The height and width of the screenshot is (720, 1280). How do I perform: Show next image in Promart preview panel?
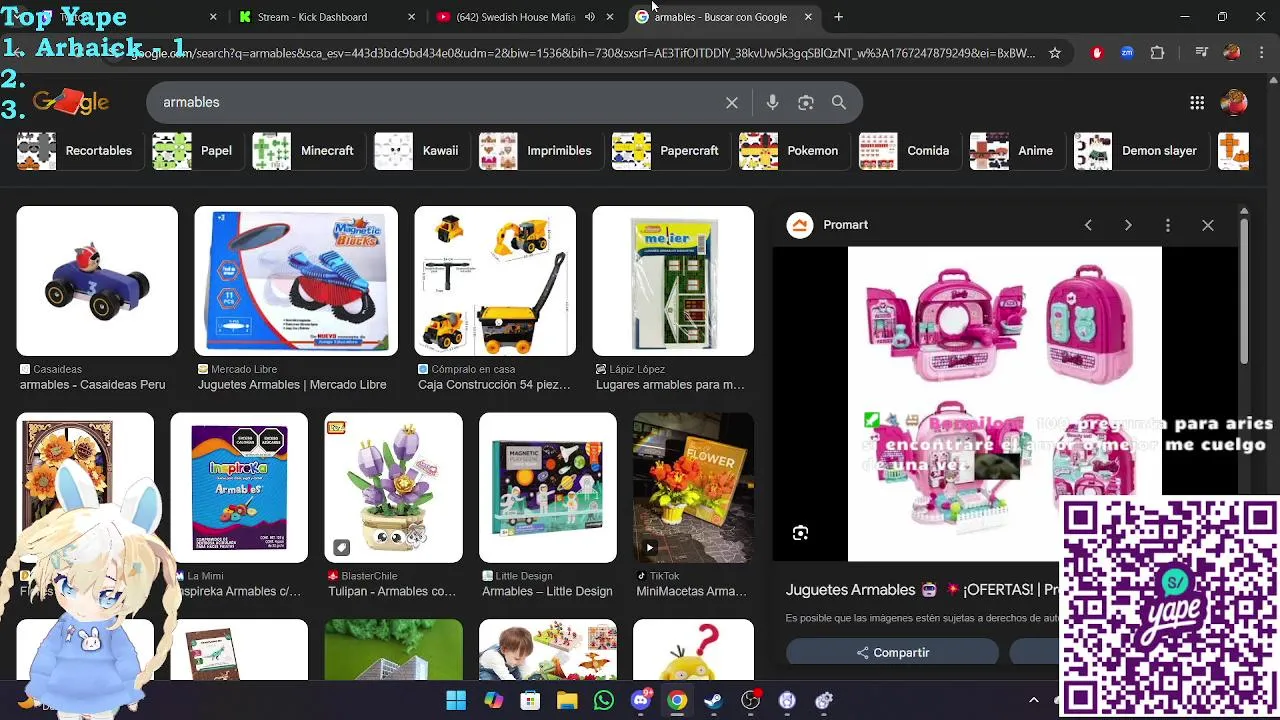(1128, 225)
